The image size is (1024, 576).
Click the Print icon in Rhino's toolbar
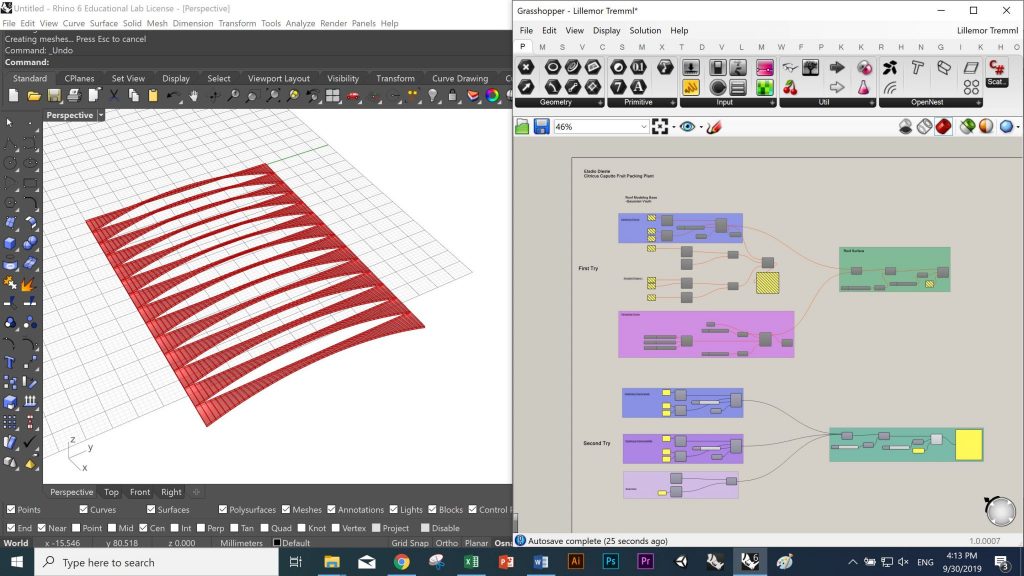click(74, 95)
